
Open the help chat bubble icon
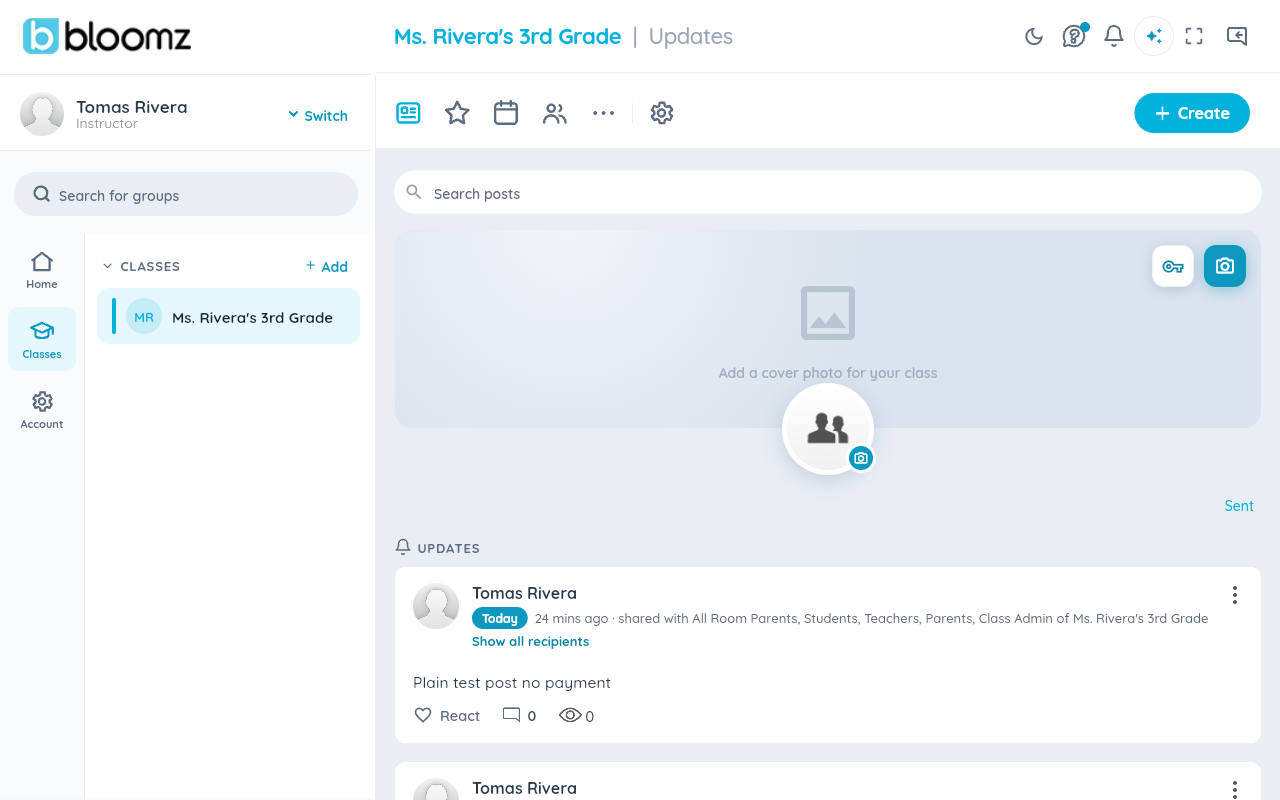(x=1074, y=37)
